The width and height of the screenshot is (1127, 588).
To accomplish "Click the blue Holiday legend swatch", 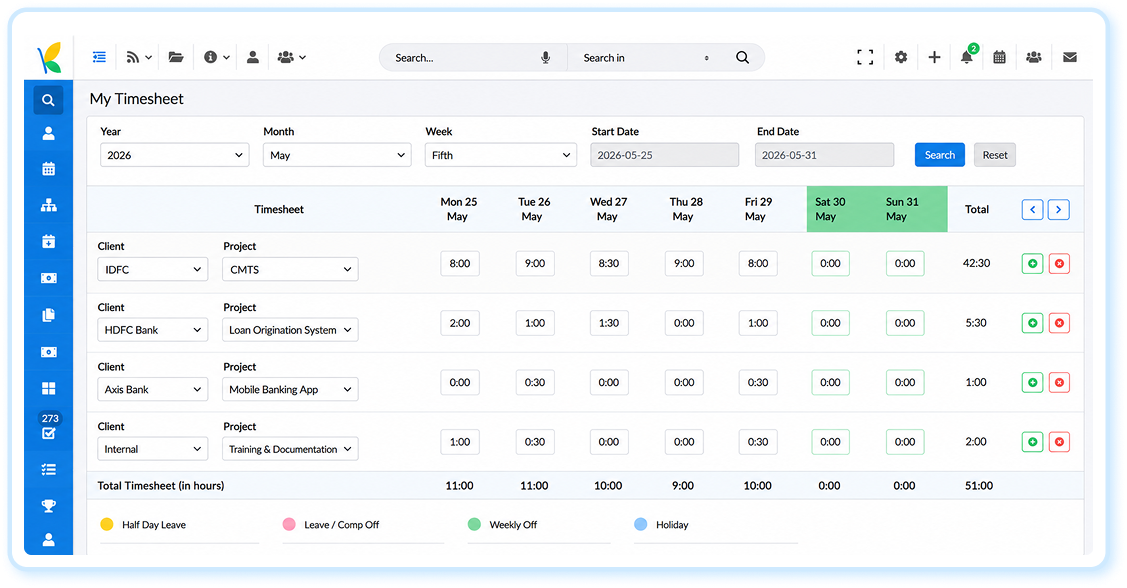I will (x=640, y=524).
